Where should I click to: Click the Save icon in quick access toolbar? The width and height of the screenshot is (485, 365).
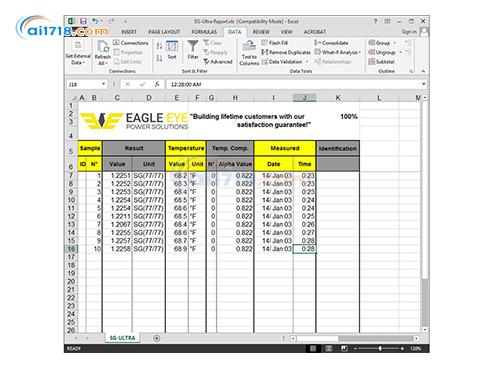pyautogui.click(x=83, y=21)
